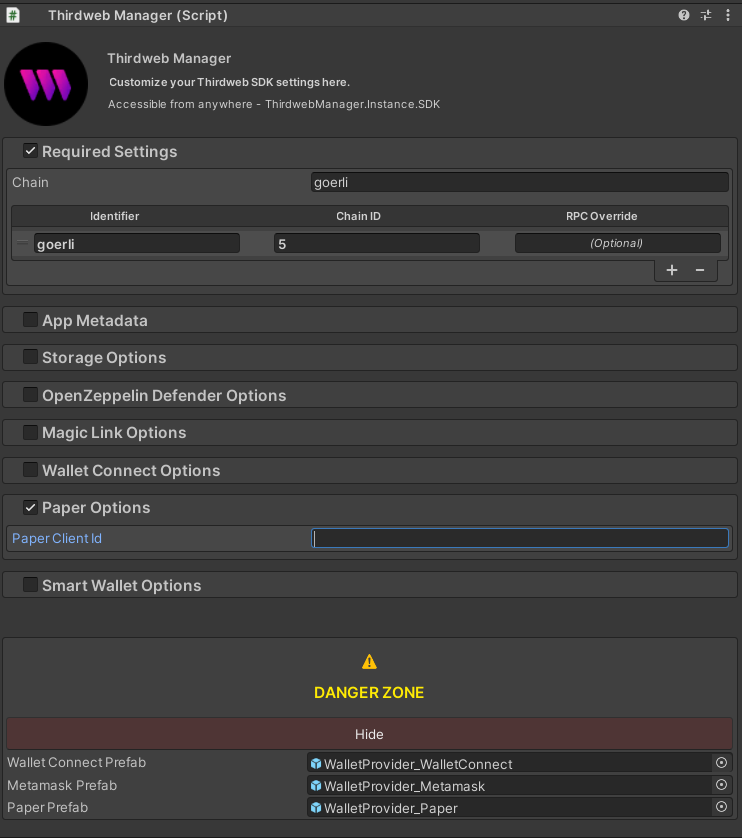Collapse the Paper Options section title
The image size is (742, 838).
[x=96, y=507]
